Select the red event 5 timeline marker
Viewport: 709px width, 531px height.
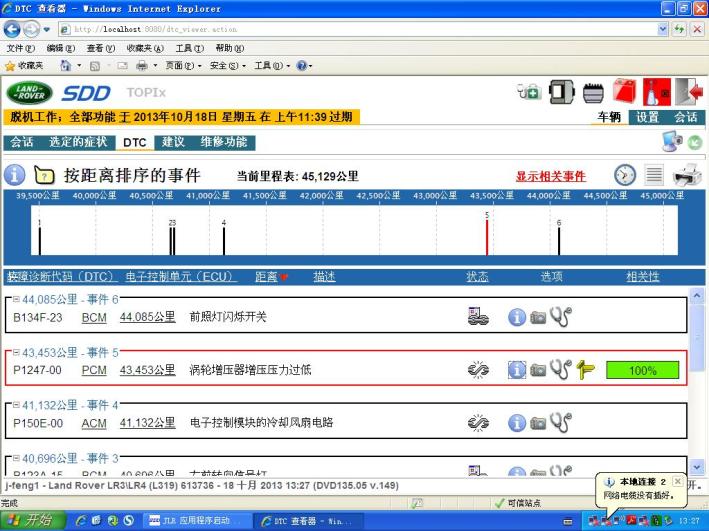[x=487, y=238]
